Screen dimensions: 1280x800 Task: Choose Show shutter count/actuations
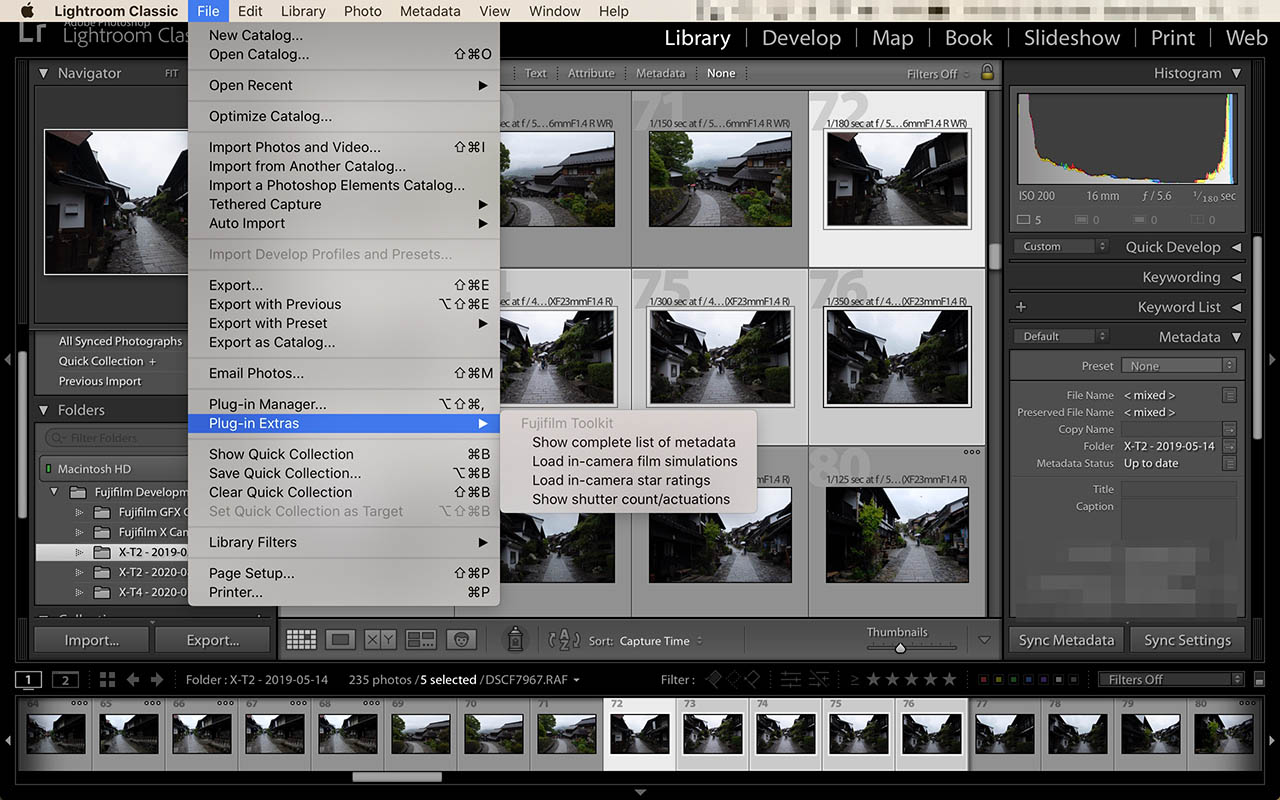[634, 499]
